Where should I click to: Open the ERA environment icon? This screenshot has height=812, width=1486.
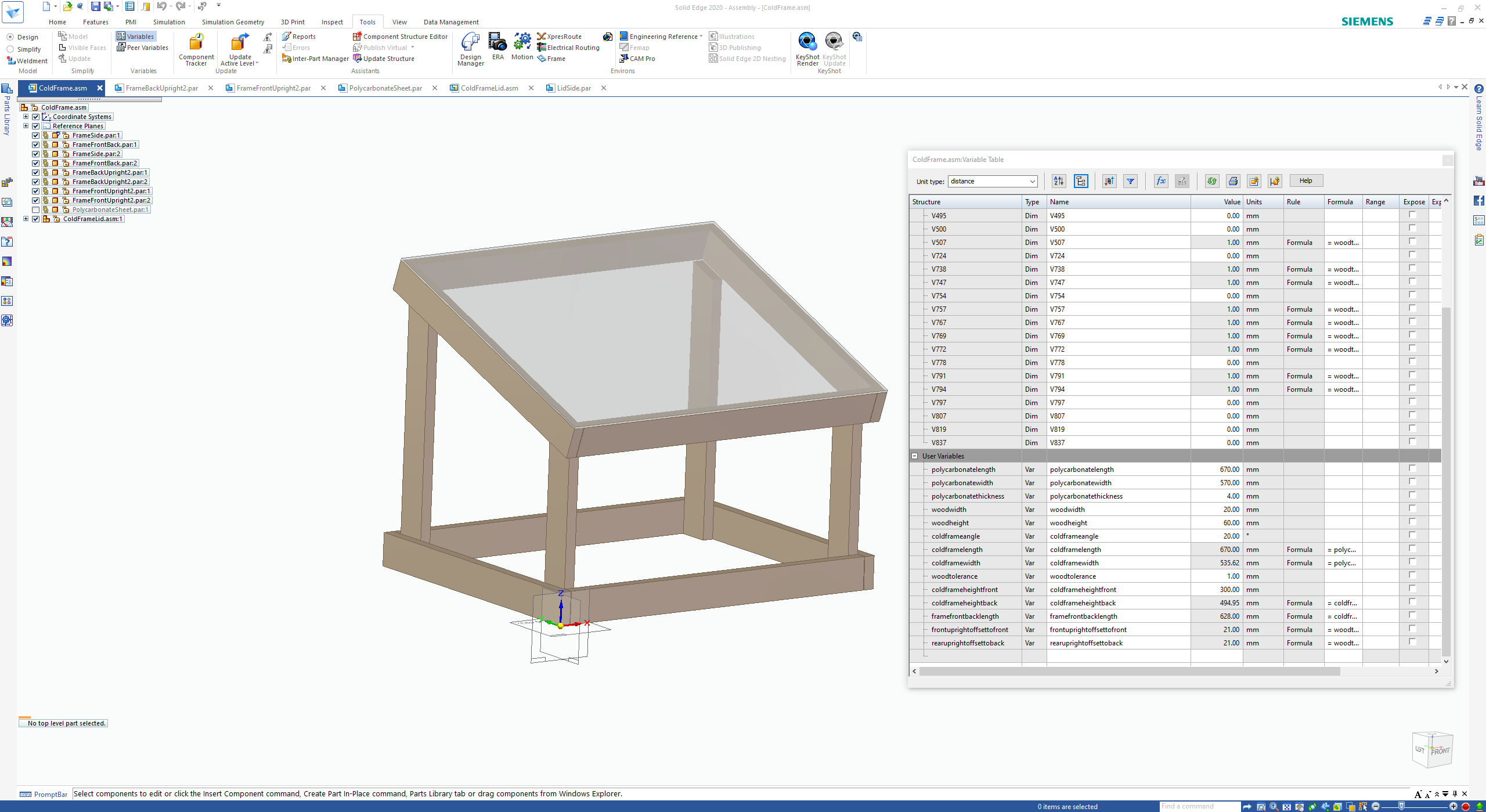[x=497, y=46]
